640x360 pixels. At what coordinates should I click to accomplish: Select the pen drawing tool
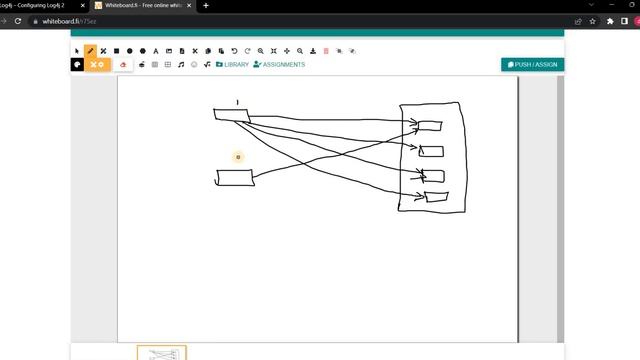click(90, 51)
